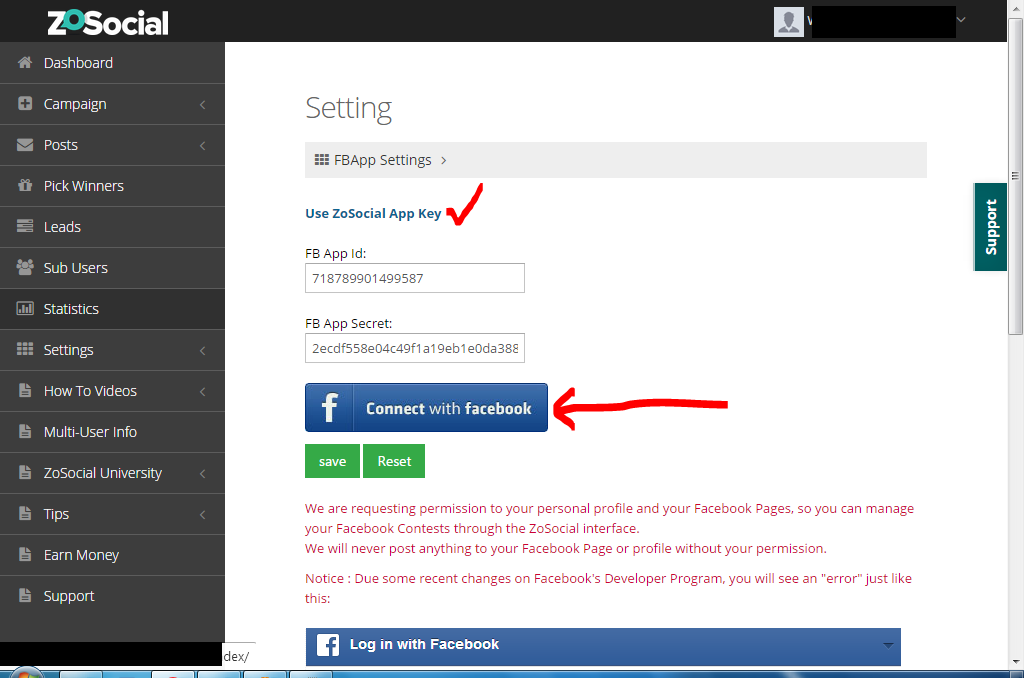Expand the Settings submenu chevron
Image resolution: width=1024 pixels, height=678 pixels.
point(202,351)
